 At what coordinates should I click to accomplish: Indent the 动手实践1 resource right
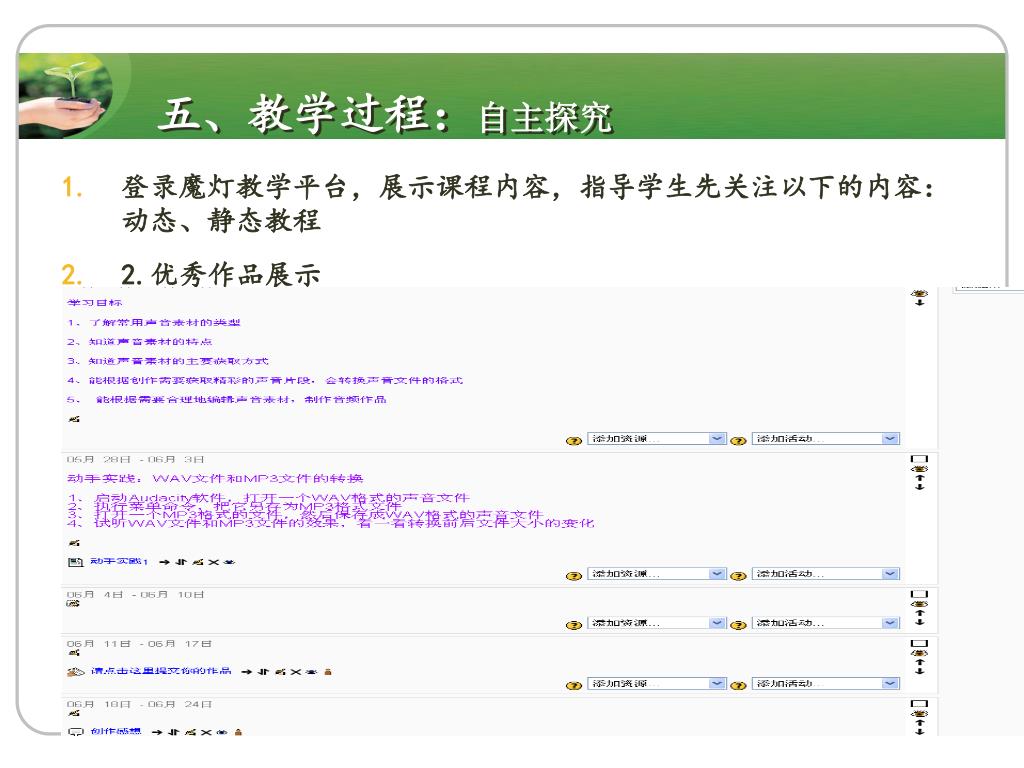click(164, 562)
